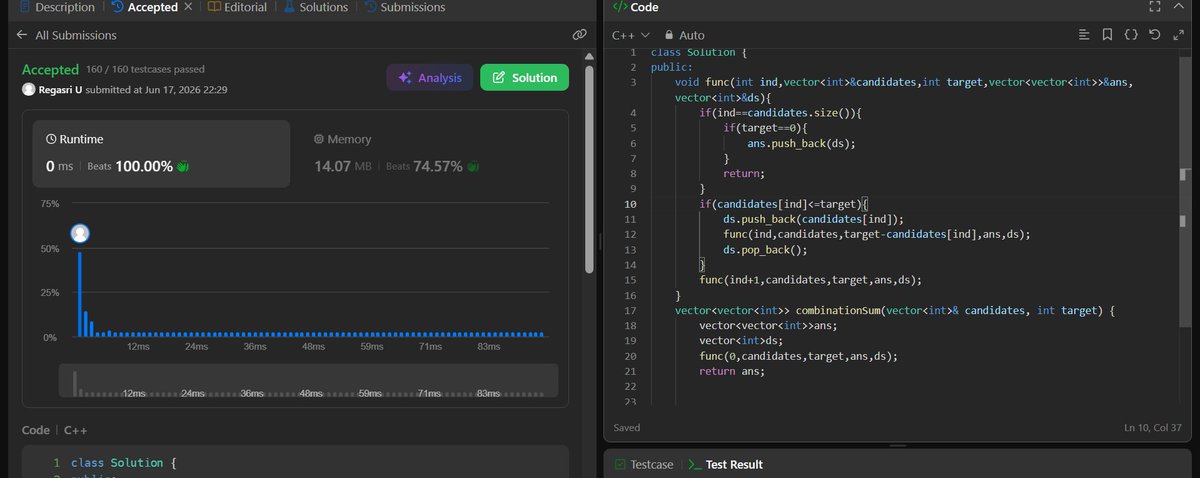Enter fullscreen via Code panel header icon

coord(1156,7)
